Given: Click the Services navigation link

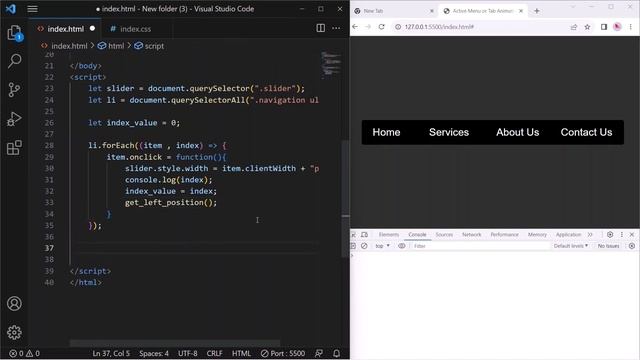Looking at the screenshot, I should 449,132.
